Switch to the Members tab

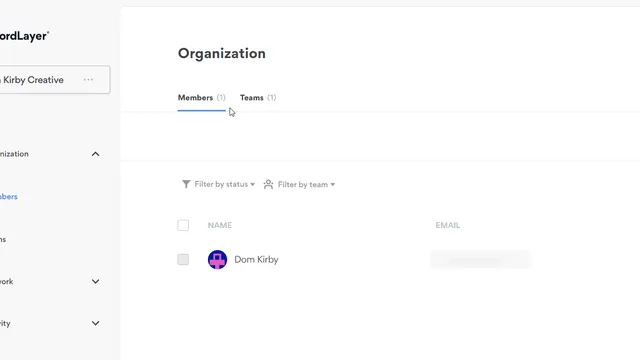(202, 98)
